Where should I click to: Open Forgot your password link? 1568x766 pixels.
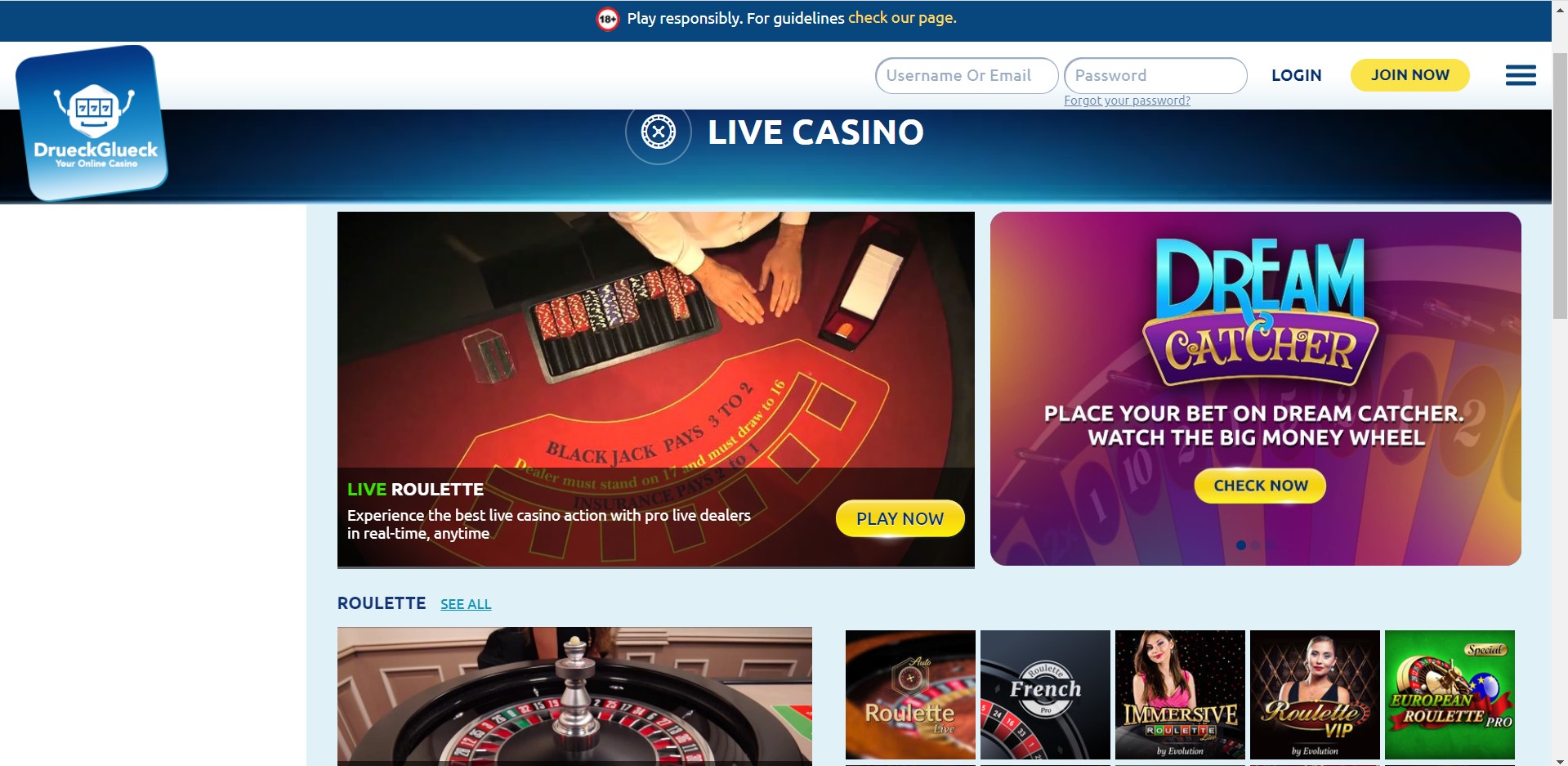tap(1127, 101)
